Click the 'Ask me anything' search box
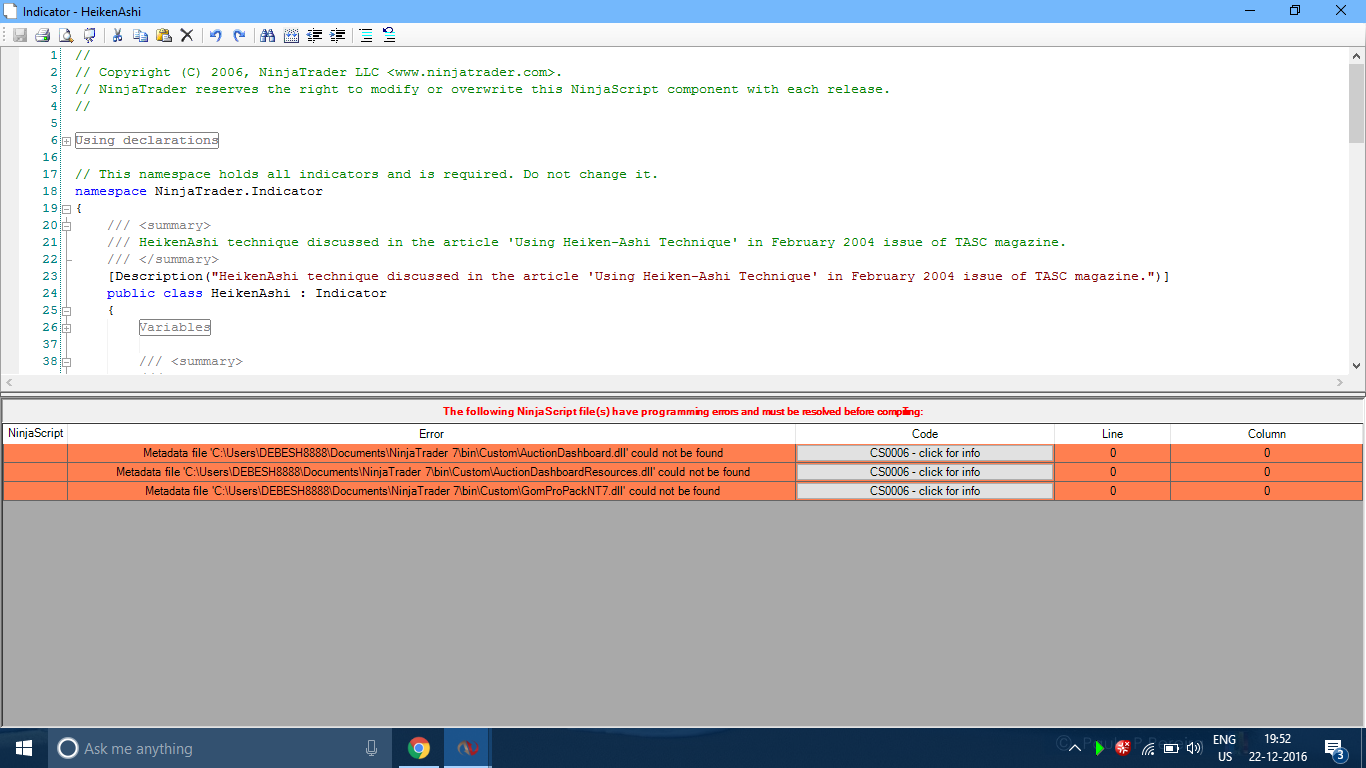Screen dimensions: 1366x768 click(x=220, y=748)
